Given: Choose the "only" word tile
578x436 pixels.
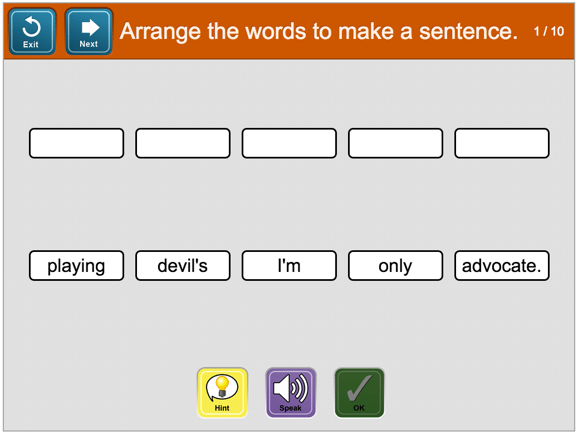Looking at the screenshot, I should (396, 266).
